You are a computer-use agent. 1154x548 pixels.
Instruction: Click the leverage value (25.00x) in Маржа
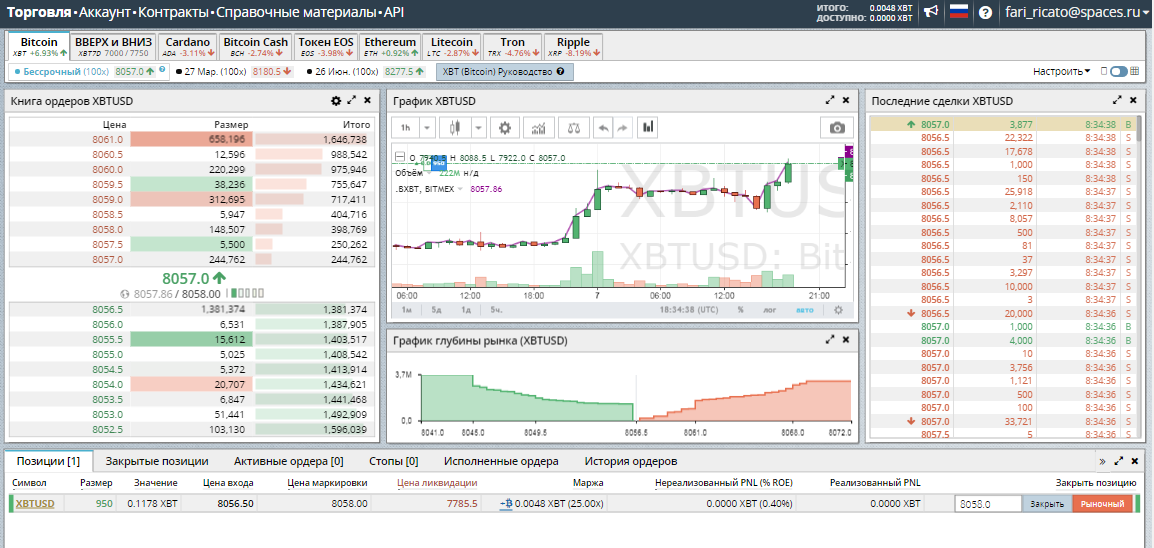click(x=584, y=504)
